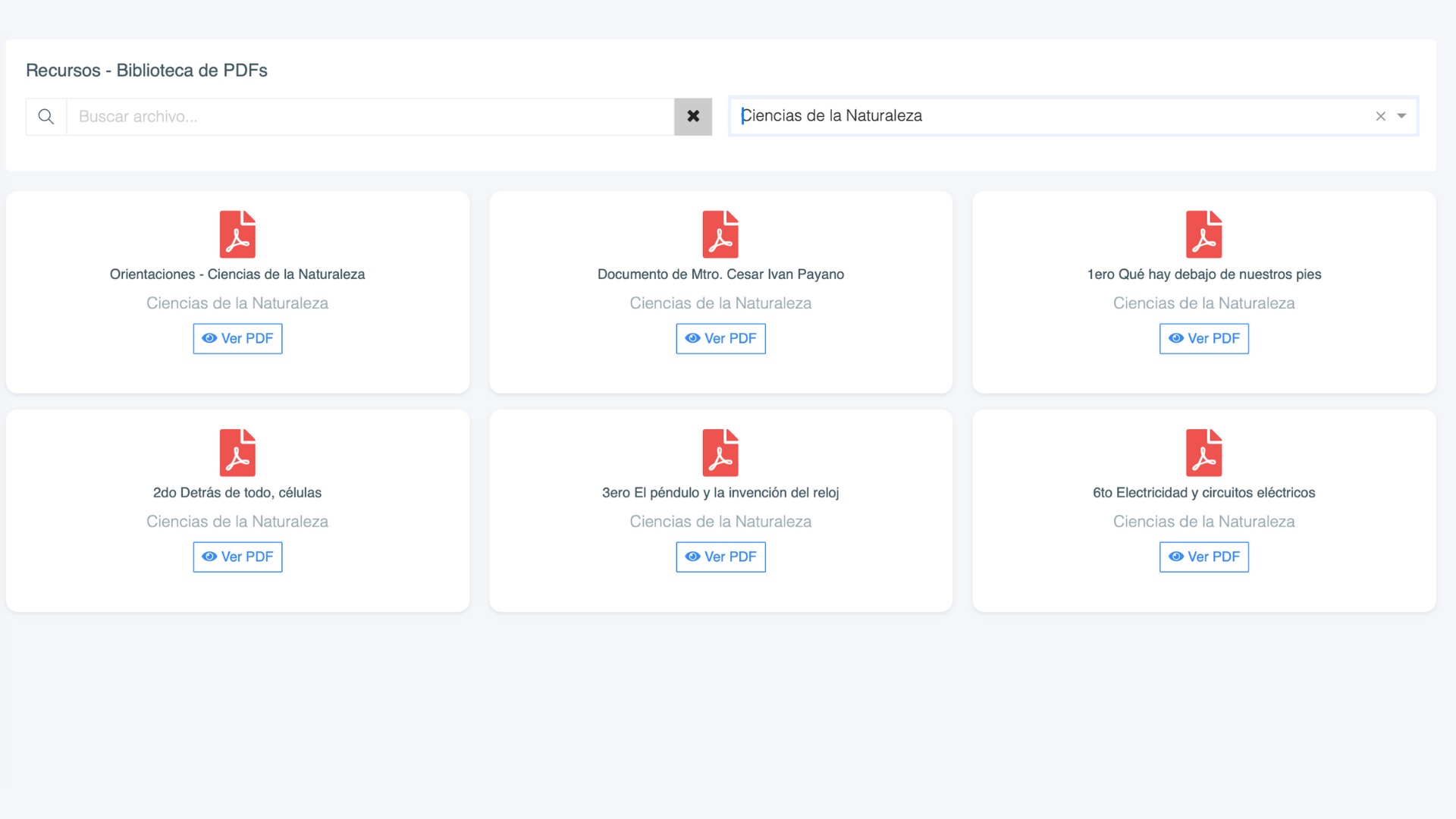The height and width of the screenshot is (819, 1456).
Task: Click the PDF icon for 3ero El péndulo
Action: [720, 453]
